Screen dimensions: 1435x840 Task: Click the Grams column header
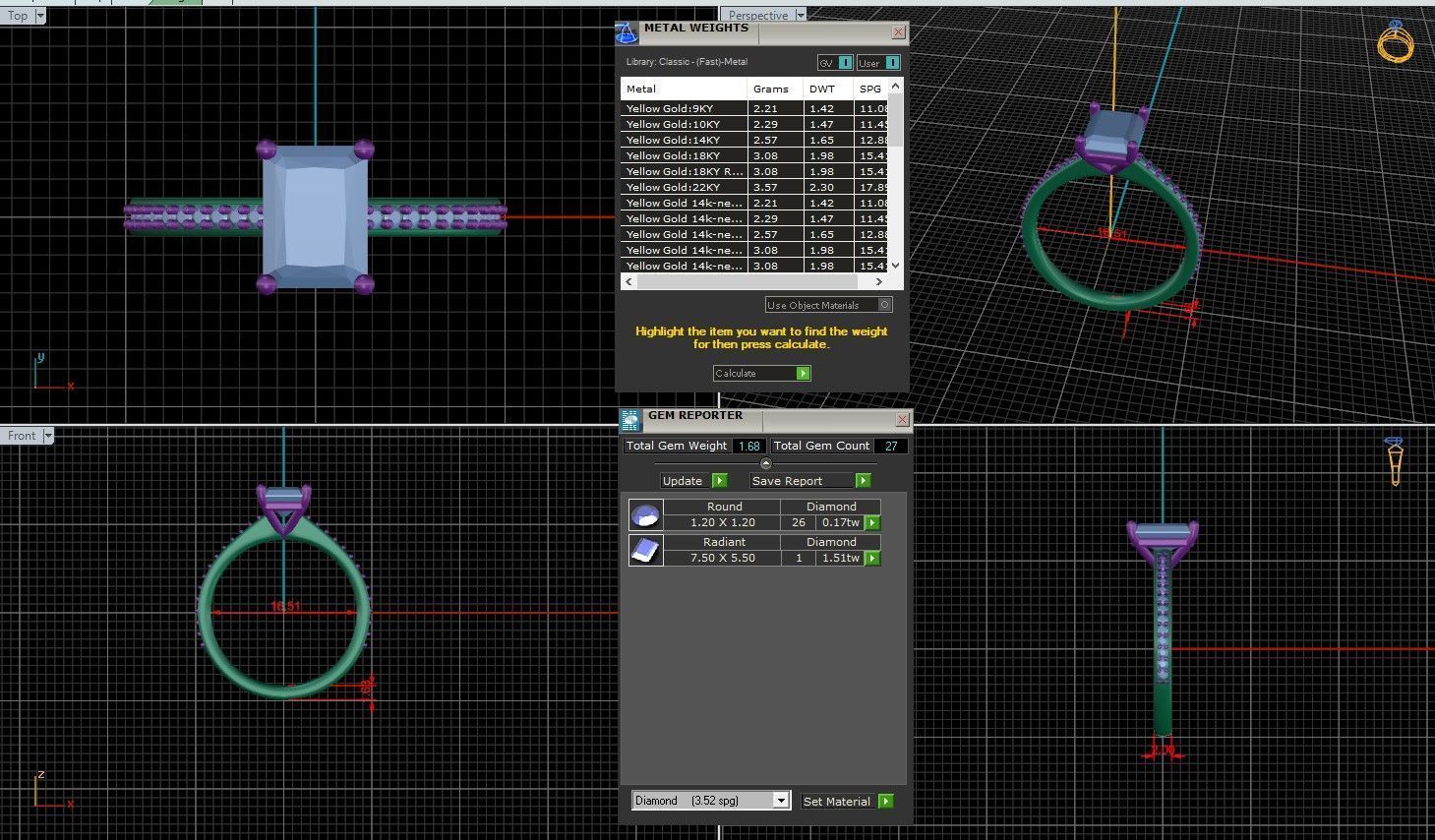[775, 89]
